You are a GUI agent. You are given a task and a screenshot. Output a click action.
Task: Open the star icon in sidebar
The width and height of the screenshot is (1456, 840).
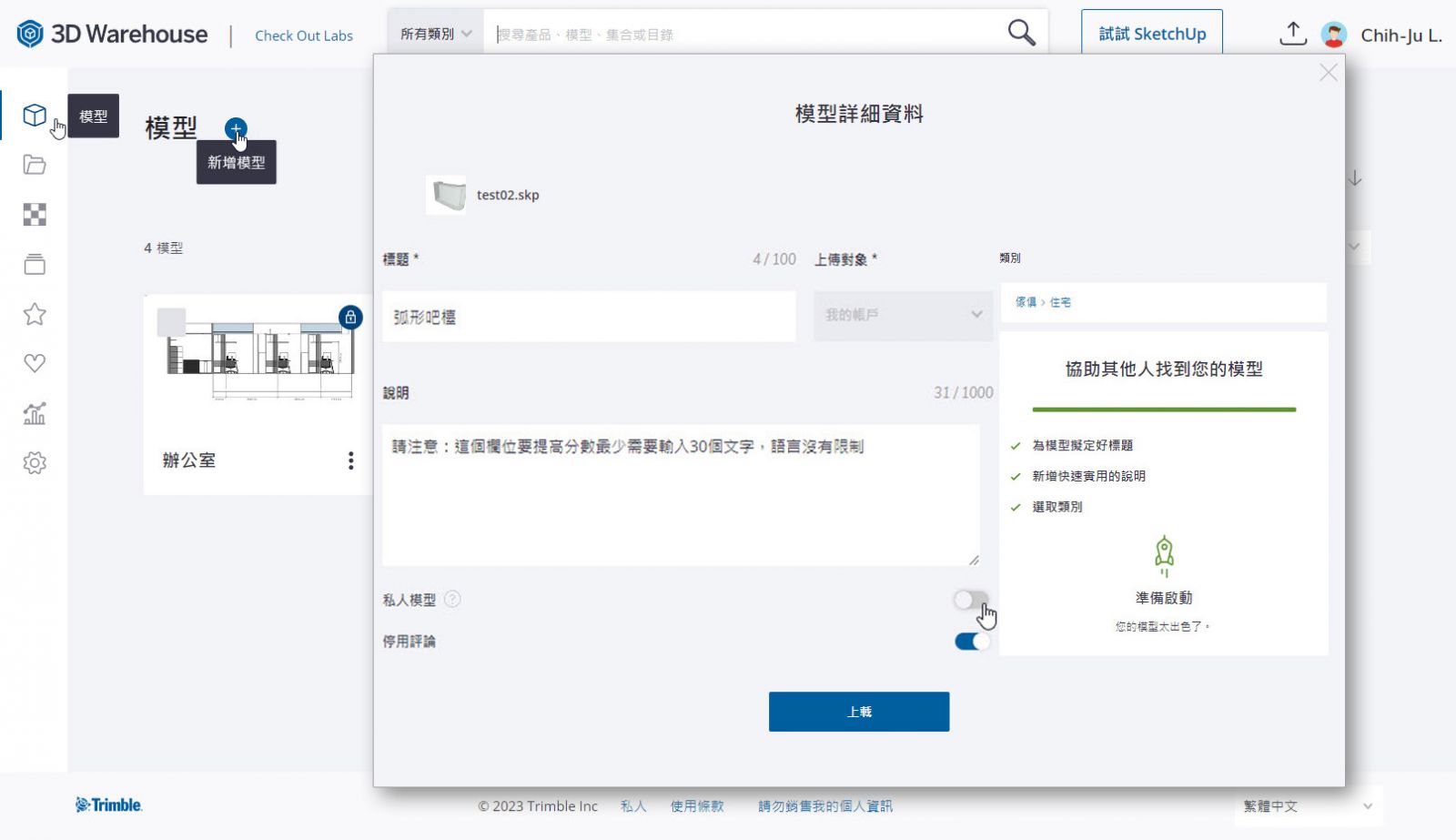pos(35,314)
